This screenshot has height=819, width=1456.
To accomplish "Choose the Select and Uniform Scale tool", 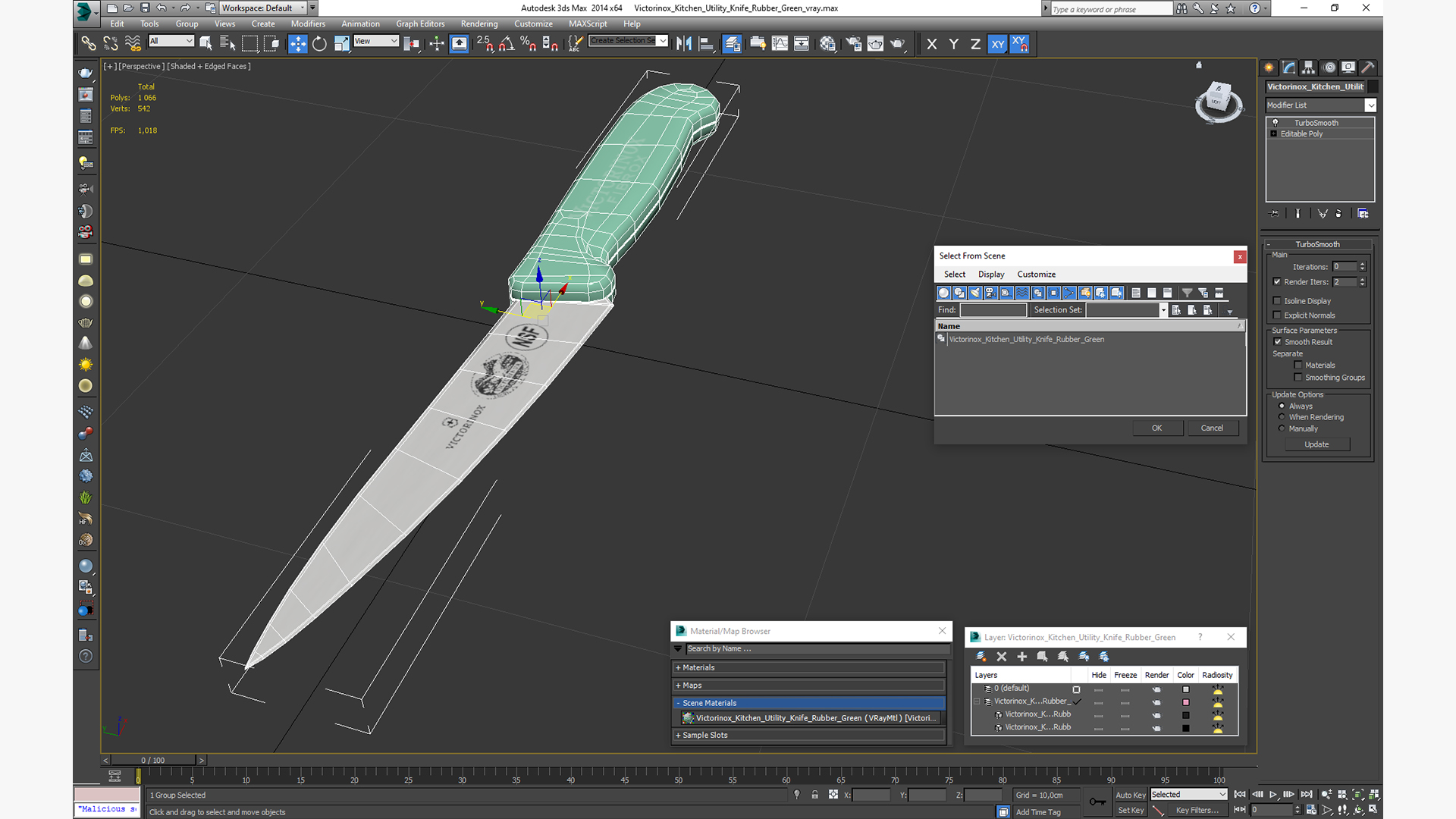I will (x=341, y=44).
